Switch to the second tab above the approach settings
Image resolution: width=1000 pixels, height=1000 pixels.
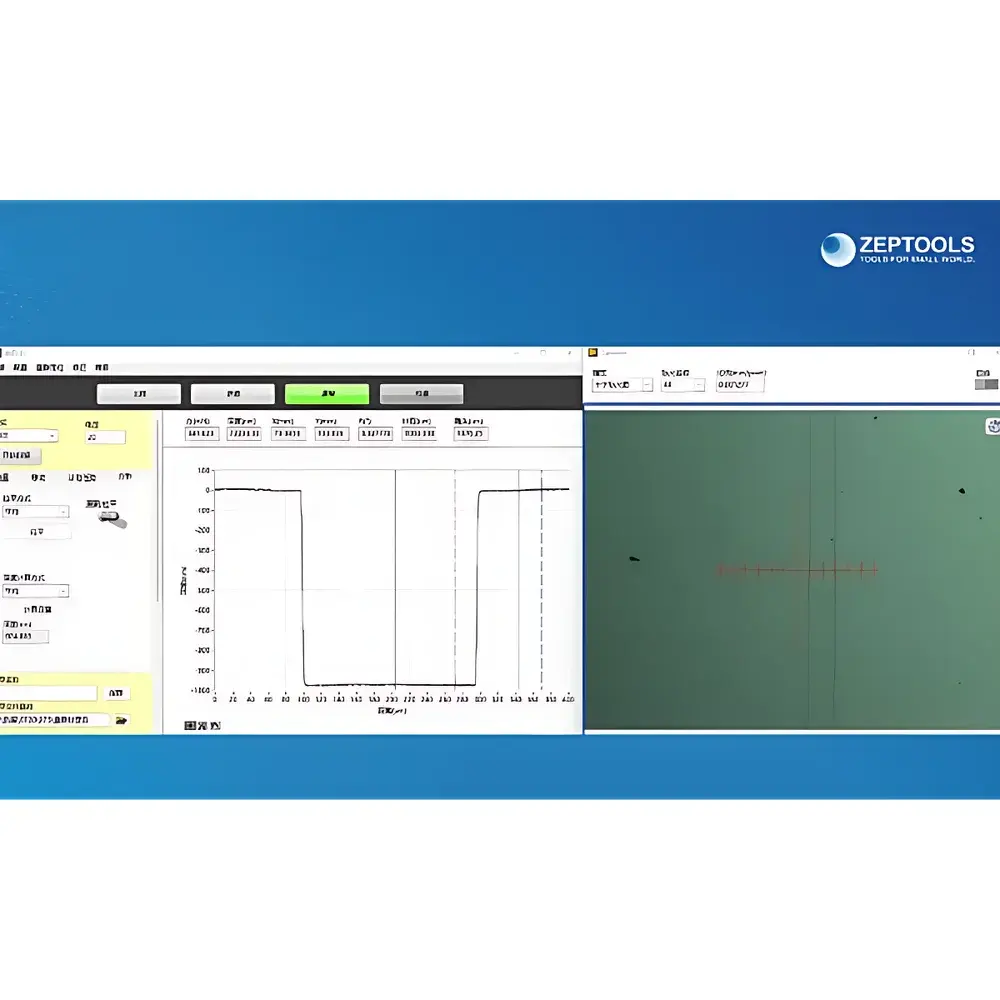36,477
